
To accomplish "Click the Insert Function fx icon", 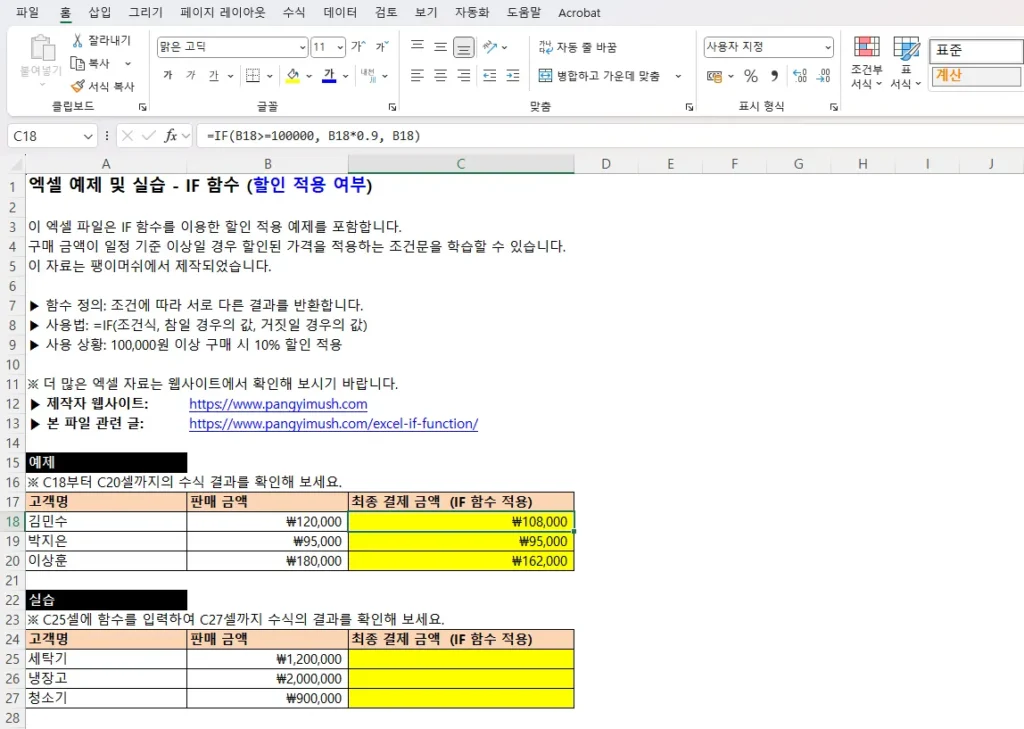I will point(170,136).
